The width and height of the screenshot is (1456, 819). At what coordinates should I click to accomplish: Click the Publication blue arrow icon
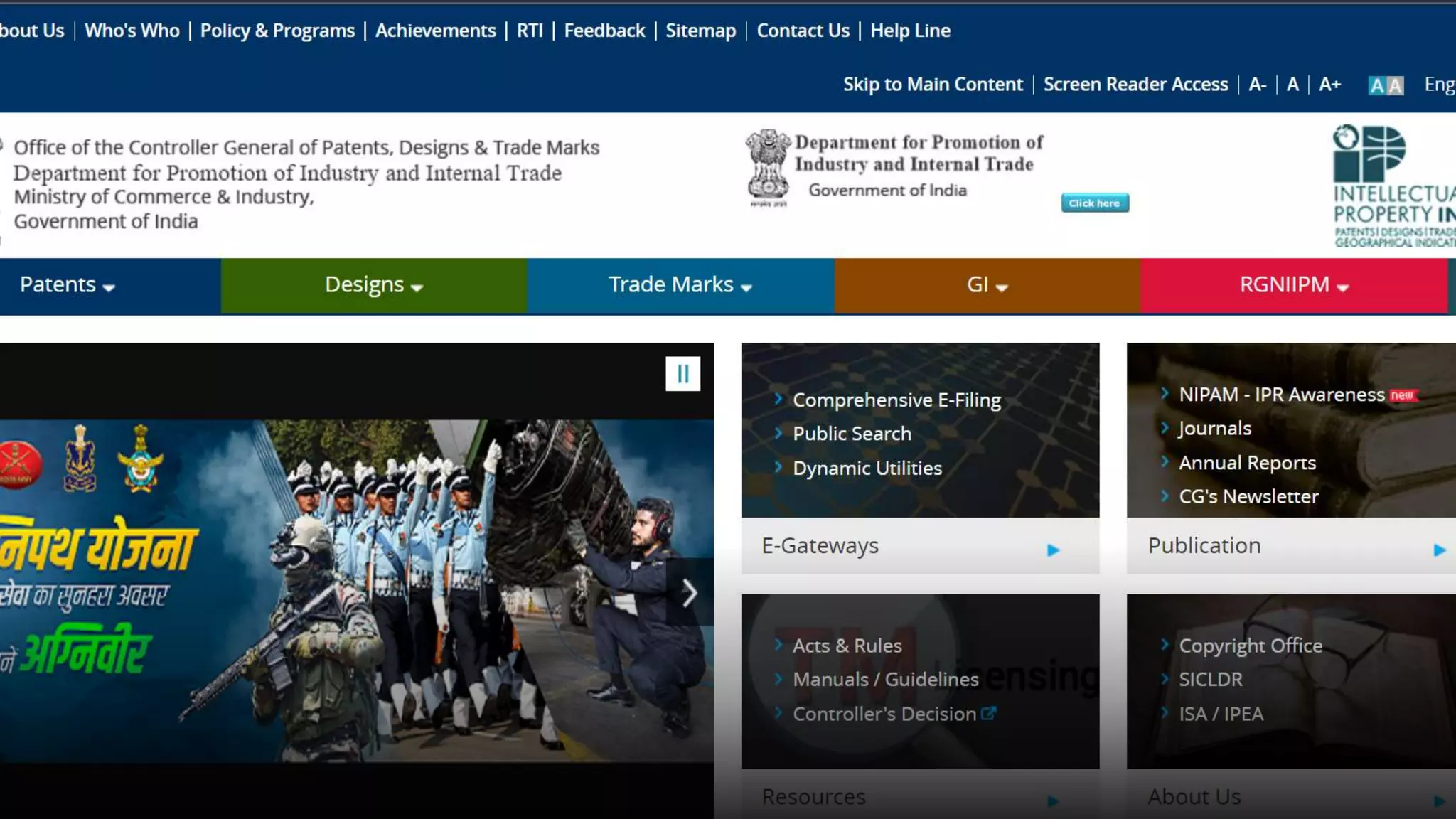[1439, 550]
